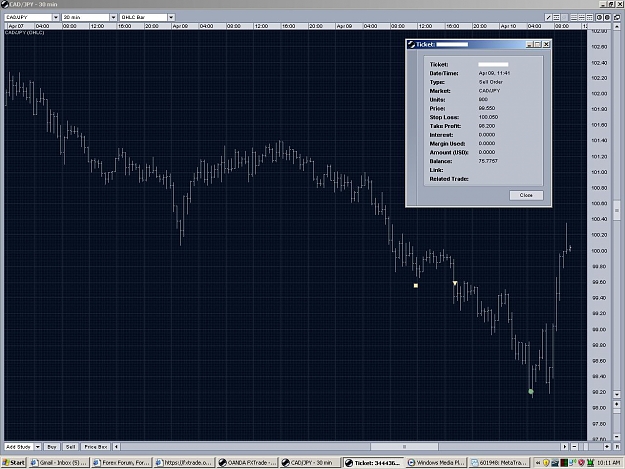Screen dimensions: 625x469
Task: Click the Balance value 75.7757
Action: (488, 161)
